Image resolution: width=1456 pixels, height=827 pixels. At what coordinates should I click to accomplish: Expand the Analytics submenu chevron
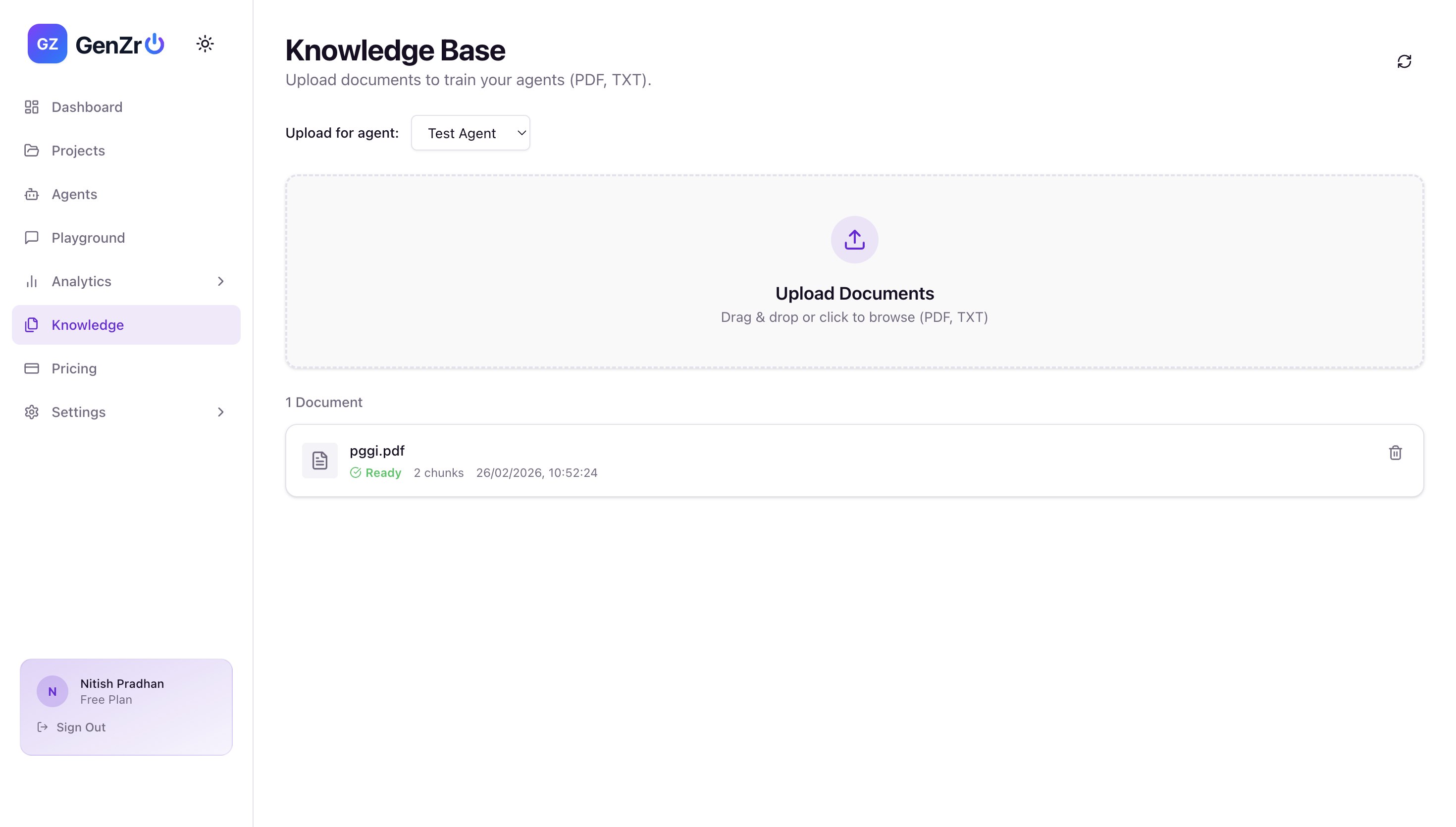[x=221, y=281]
